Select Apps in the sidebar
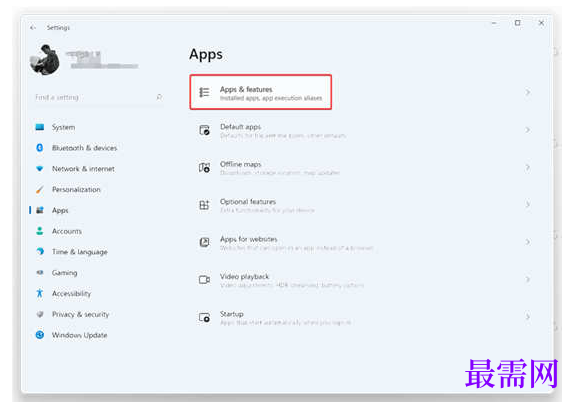 (60, 210)
